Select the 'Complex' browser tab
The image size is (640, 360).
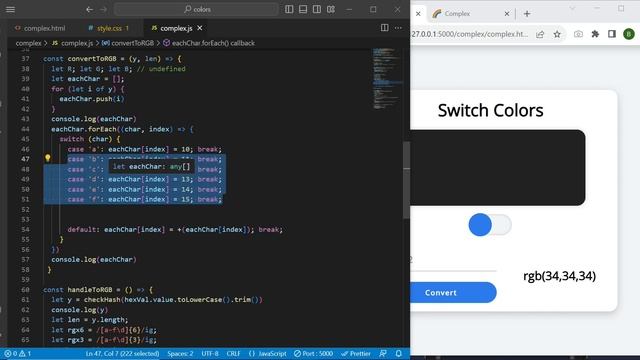(470, 13)
